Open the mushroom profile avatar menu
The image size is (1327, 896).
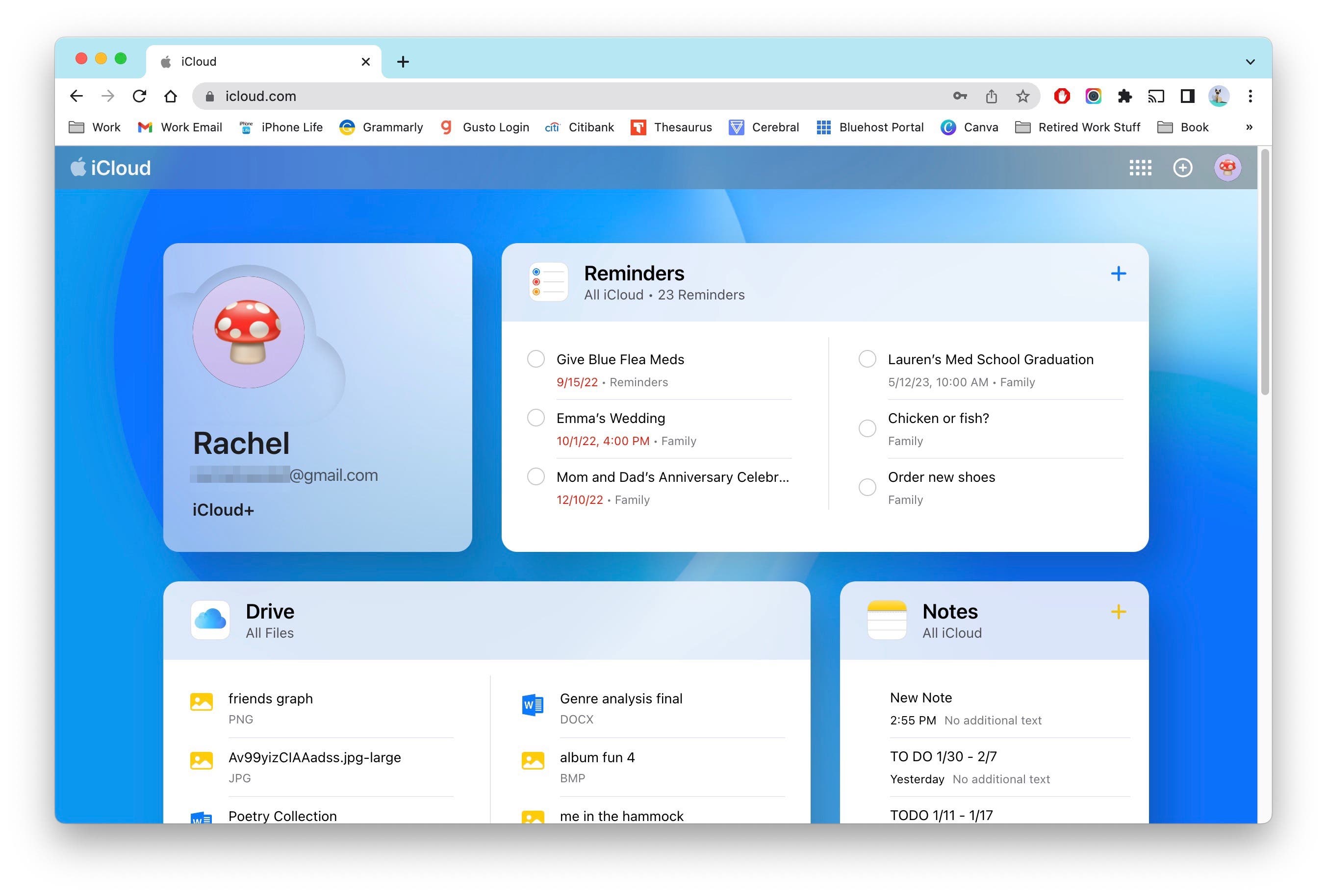pyautogui.click(x=1227, y=168)
